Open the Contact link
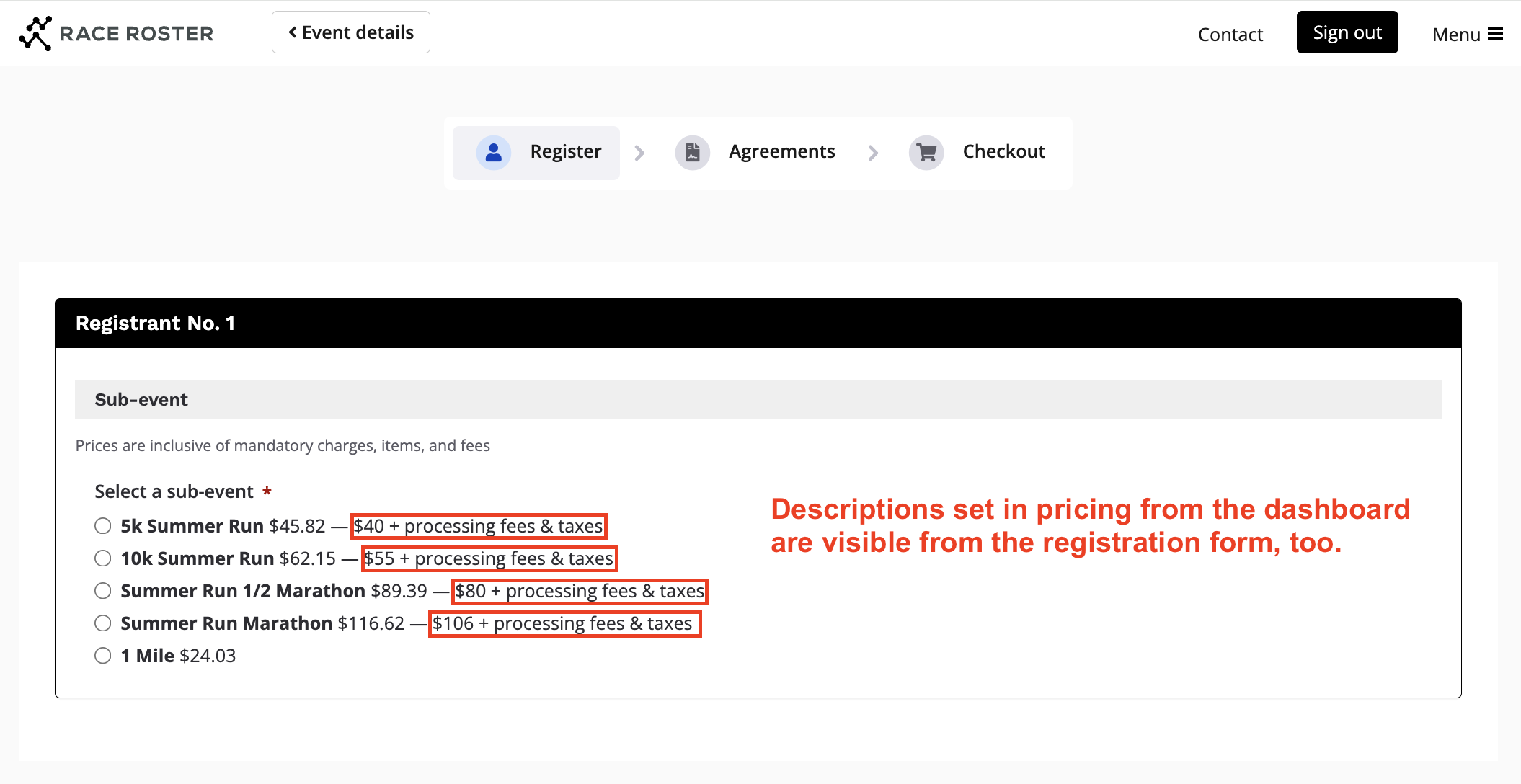The height and width of the screenshot is (784, 1521). [x=1230, y=35]
